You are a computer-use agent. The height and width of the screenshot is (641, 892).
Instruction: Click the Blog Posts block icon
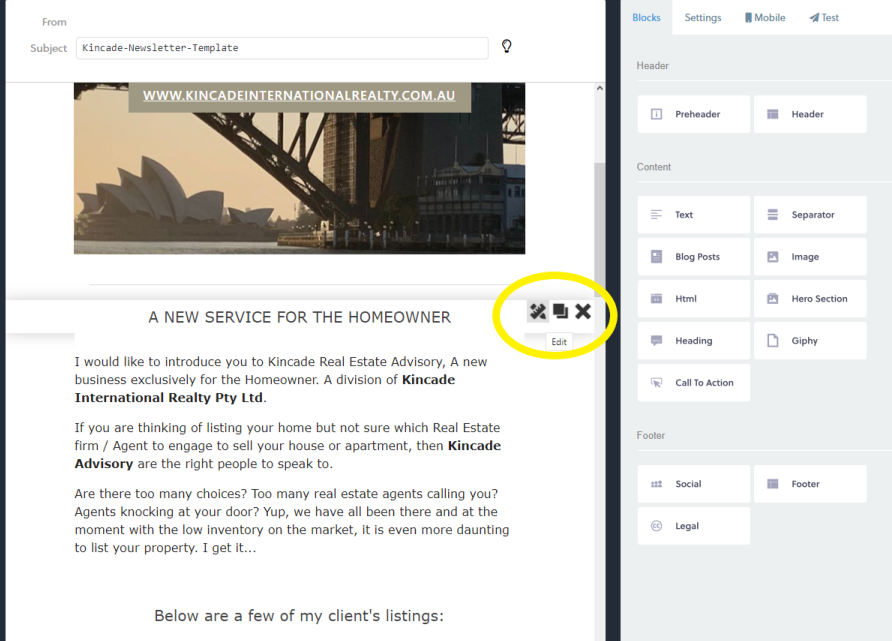[x=656, y=257]
